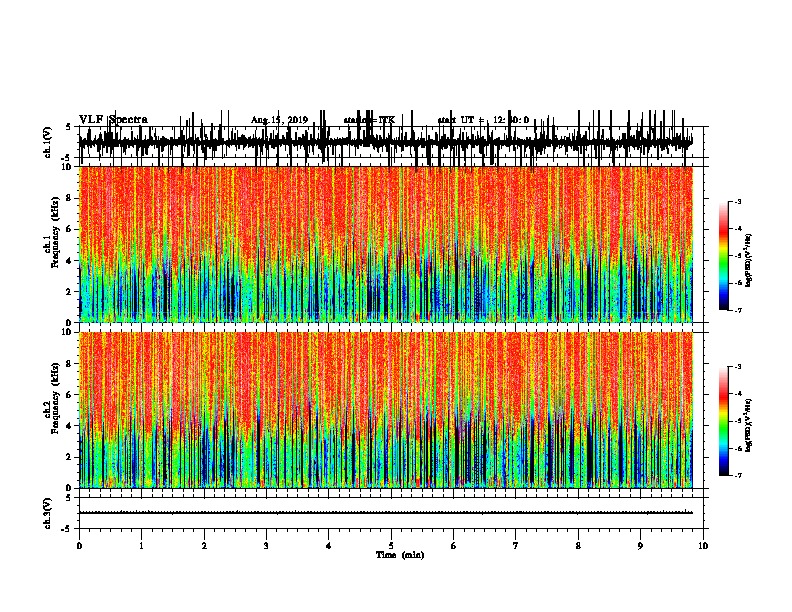The height and width of the screenshot is (612, 792).
Task: Click the time axis tick label "9"
Action: (640, 546)
